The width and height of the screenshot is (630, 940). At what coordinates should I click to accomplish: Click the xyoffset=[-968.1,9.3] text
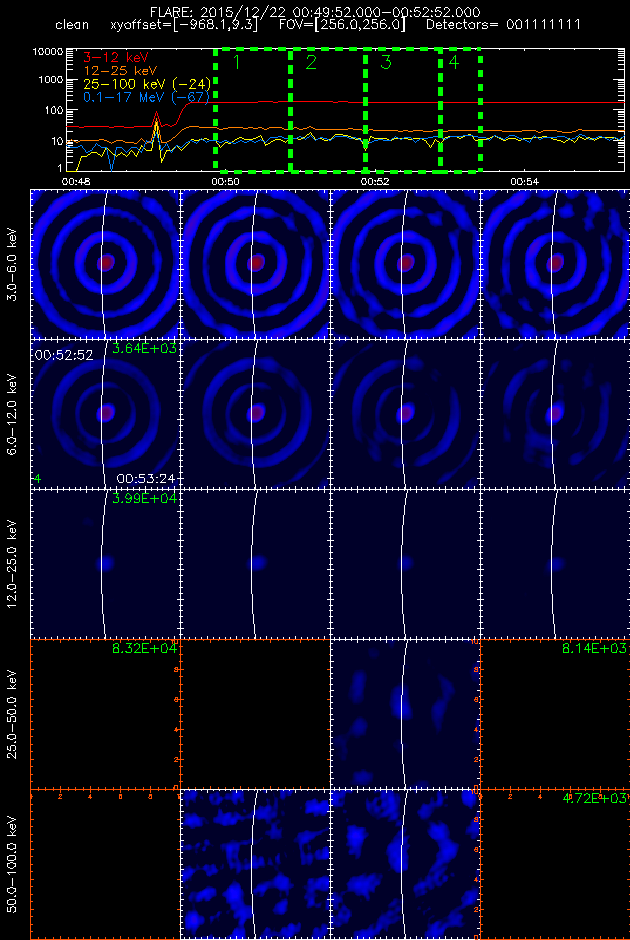pyautogui.click(x=185, y=27)
